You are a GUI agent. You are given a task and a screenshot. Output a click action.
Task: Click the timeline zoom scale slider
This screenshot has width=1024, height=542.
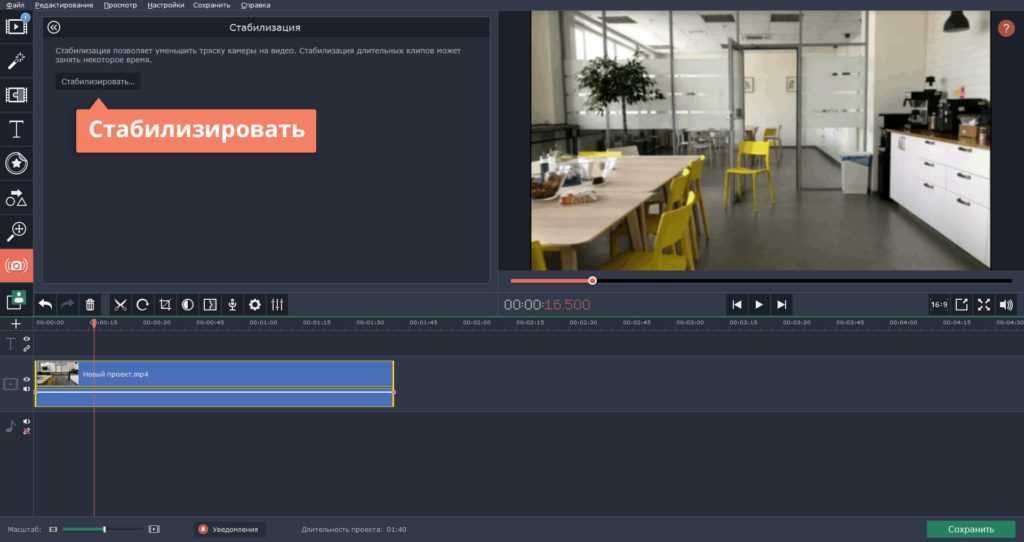point(104,529)
